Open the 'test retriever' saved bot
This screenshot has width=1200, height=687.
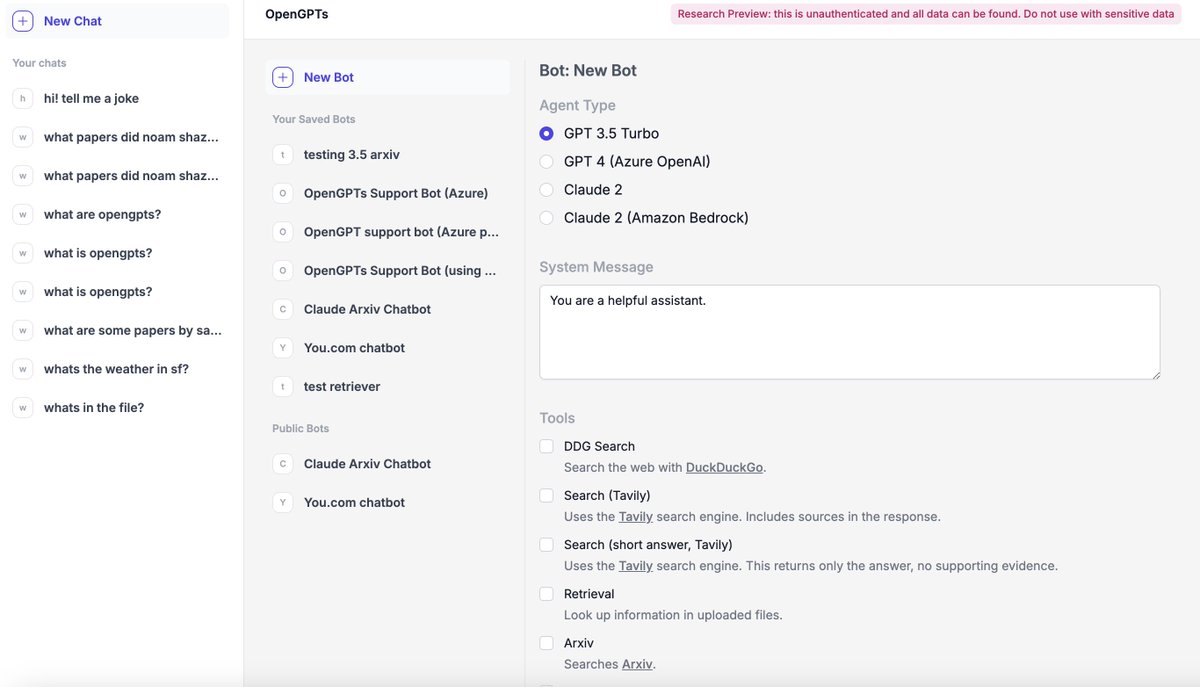click(341, 386)
